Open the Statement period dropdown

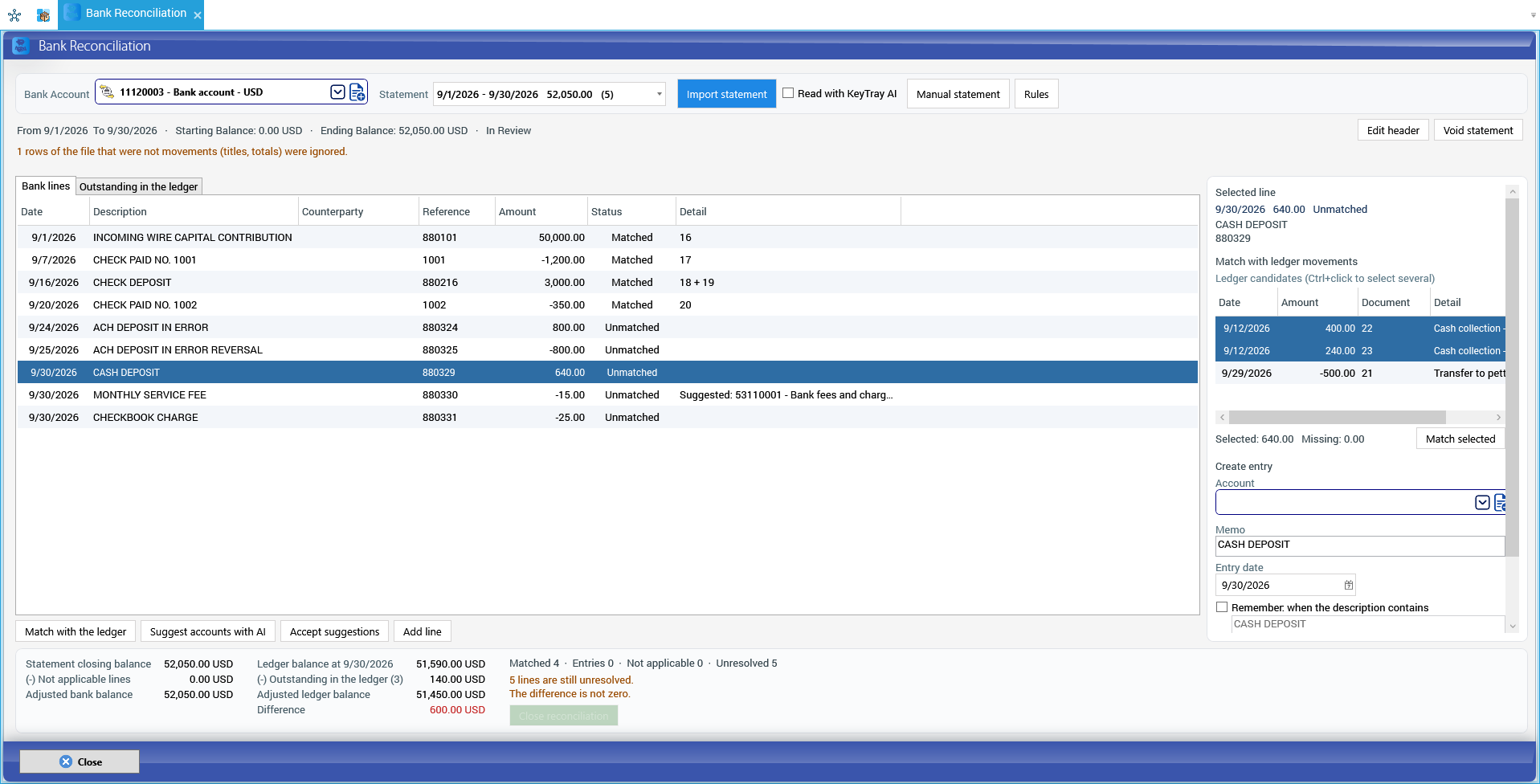[x=659, y=94]
